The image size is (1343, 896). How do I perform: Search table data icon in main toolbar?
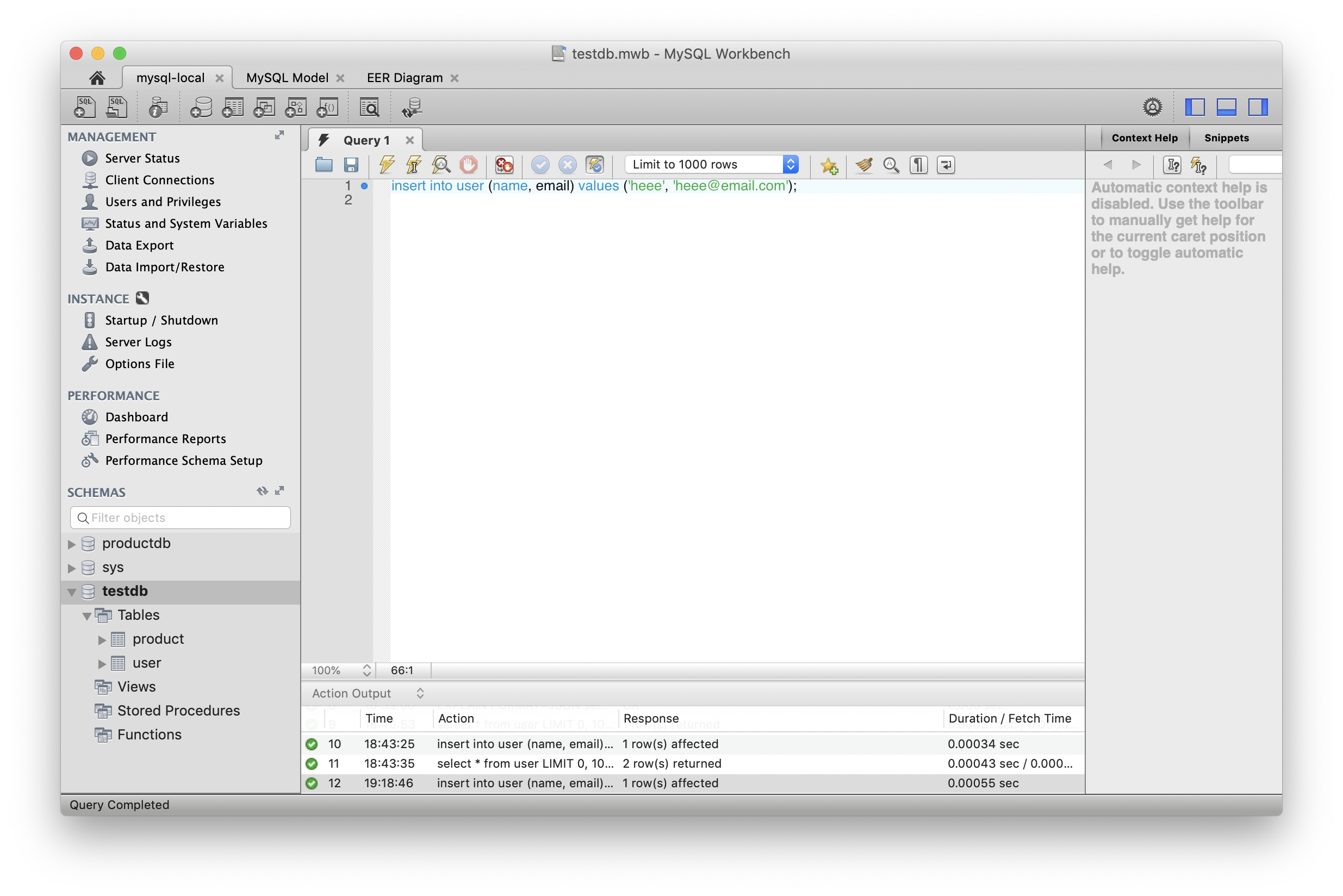369,107
